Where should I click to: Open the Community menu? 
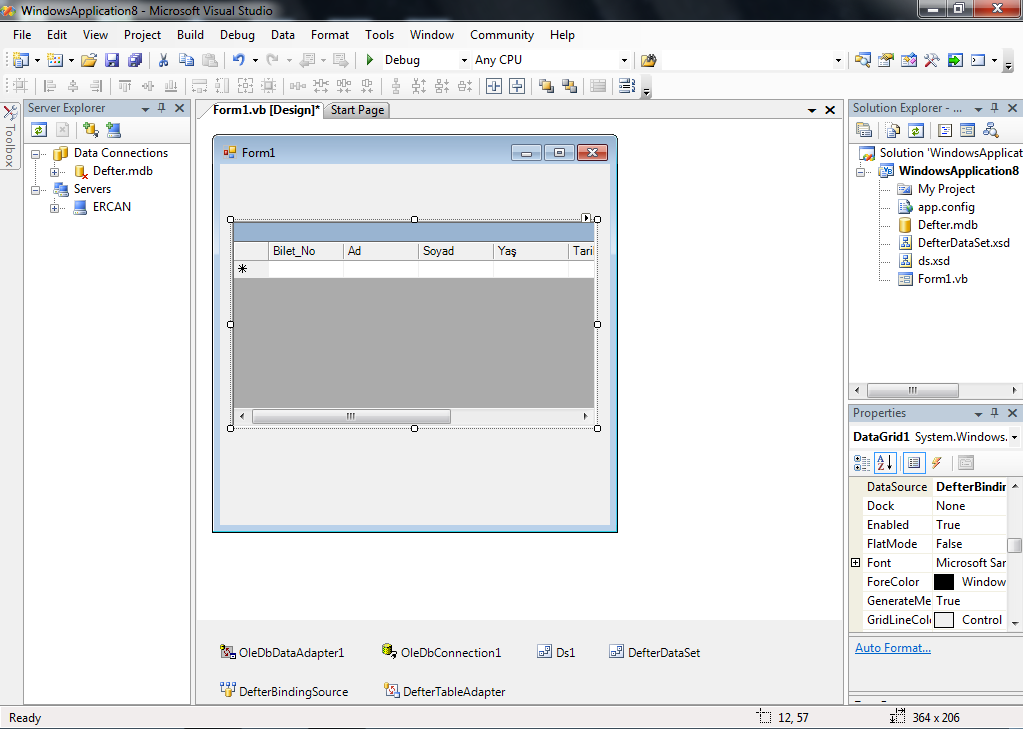point(502,35)
